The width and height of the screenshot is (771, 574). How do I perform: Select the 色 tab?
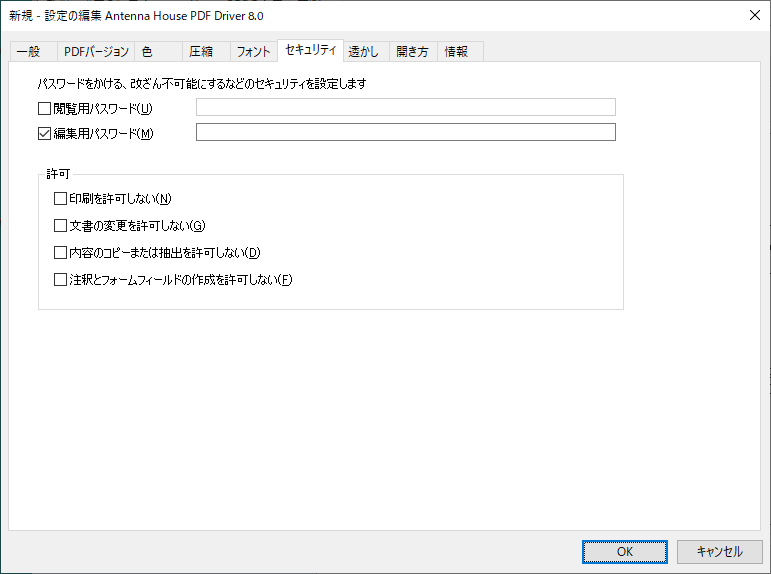158,52
